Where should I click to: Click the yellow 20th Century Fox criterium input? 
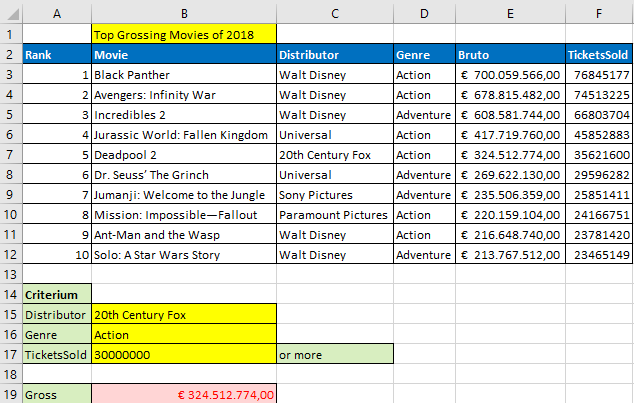[184, 314]
